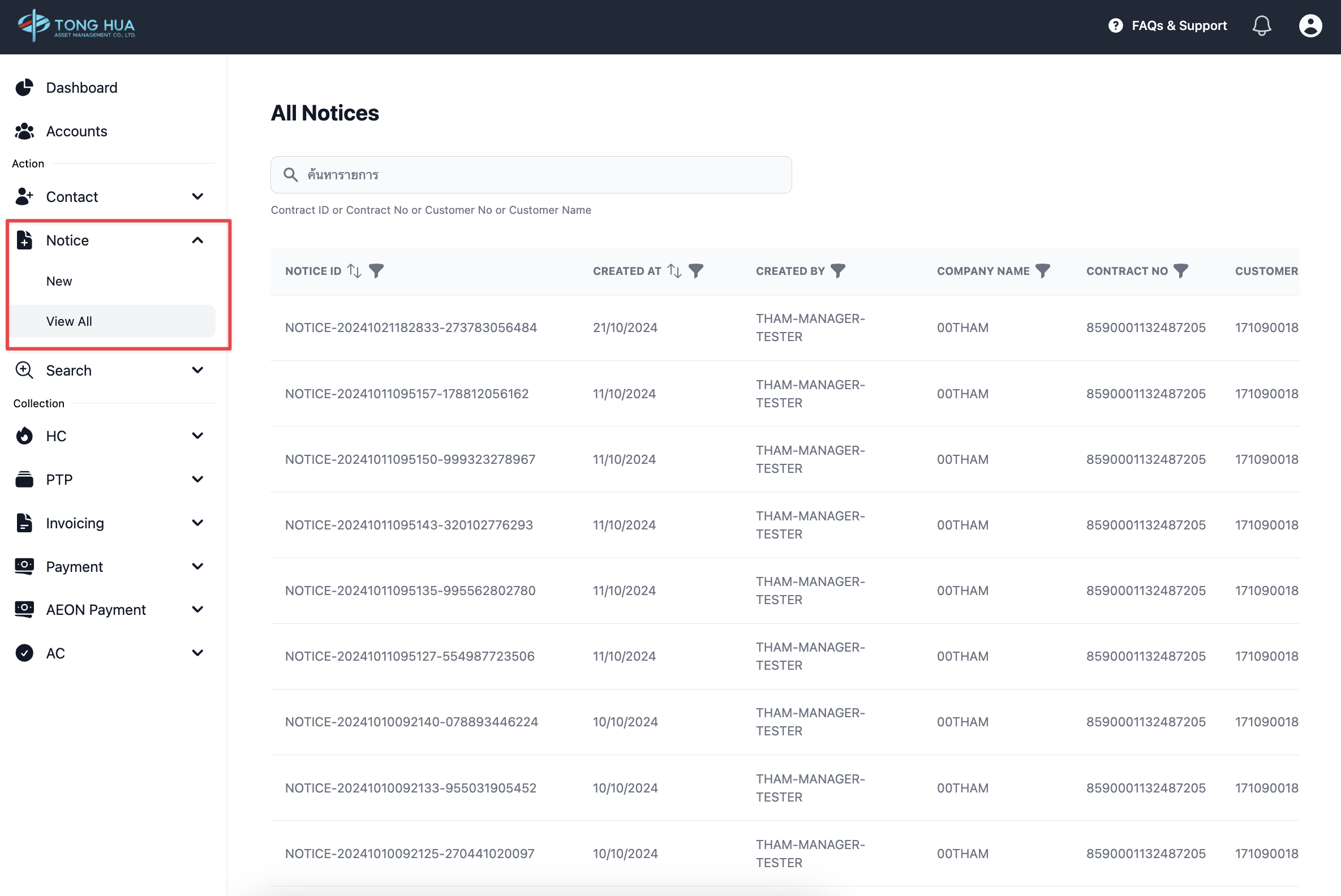This screenshot has width=1341, height=896.
Task: Expand the Contact menu chevron
Action: point(198,197)
